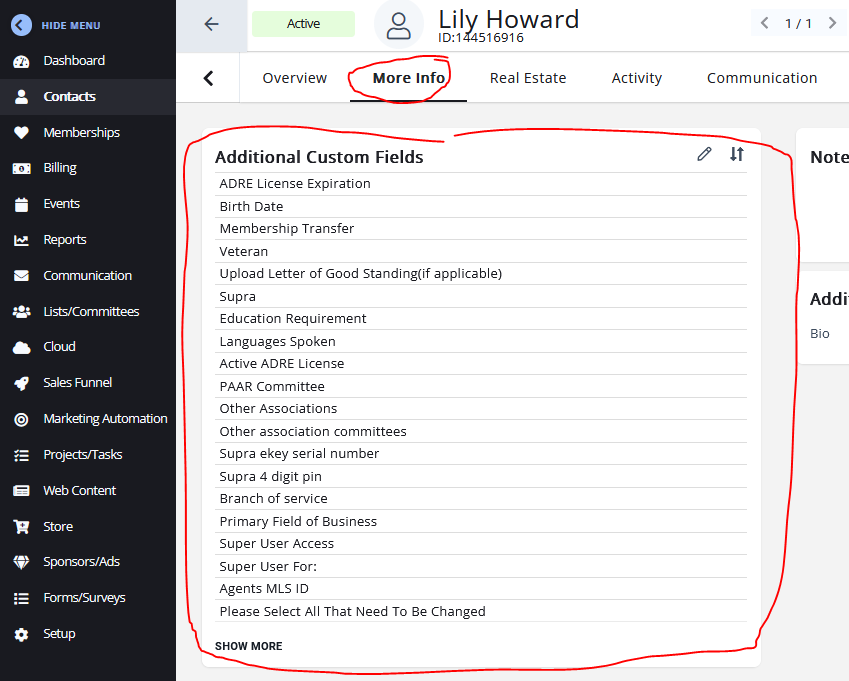Expand the list with Show More

(248, 646)
